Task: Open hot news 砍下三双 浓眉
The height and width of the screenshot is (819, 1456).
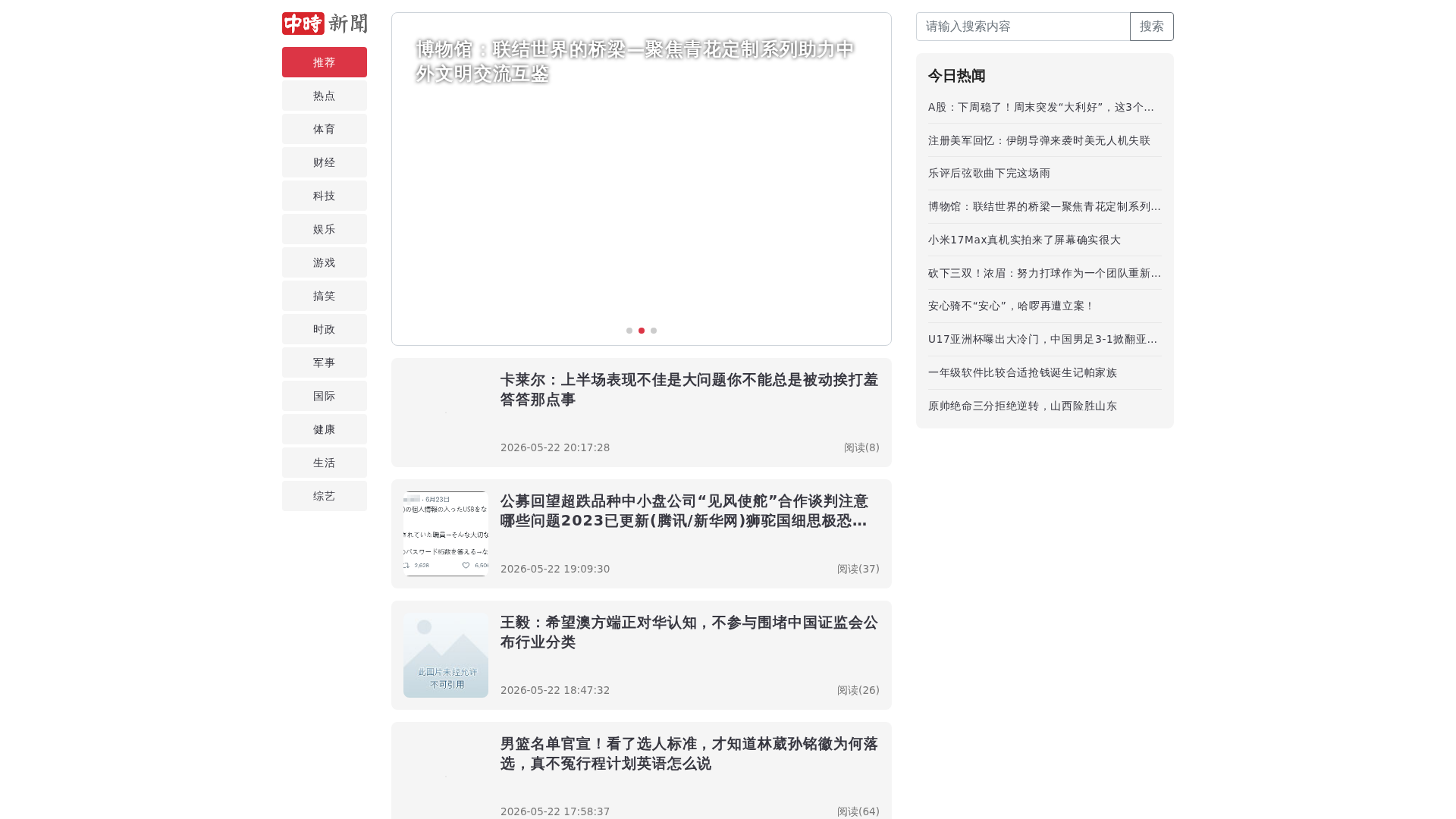Action: click(1045, 273)
